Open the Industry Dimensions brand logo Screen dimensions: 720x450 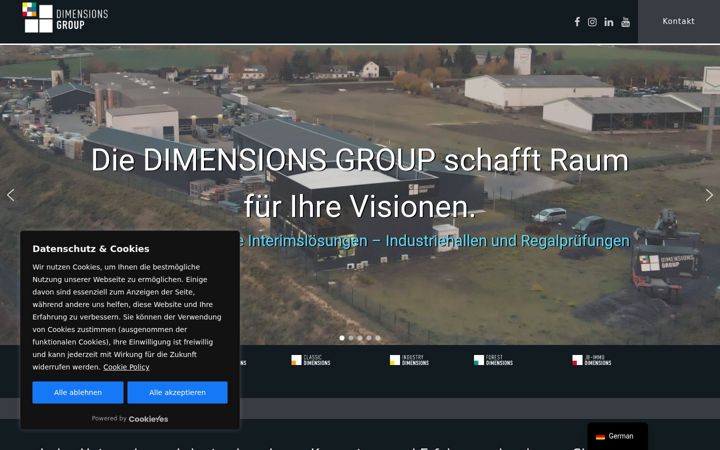point(409,360)
